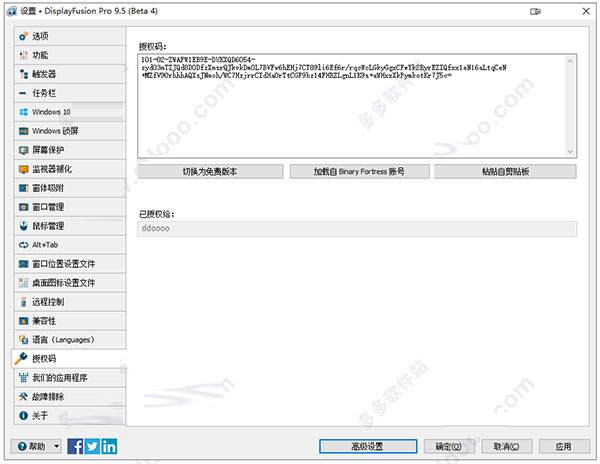Screen dimensions: 600x464
Task: Click the license box scrollbar down arrow
Action: tap(570, 151)
